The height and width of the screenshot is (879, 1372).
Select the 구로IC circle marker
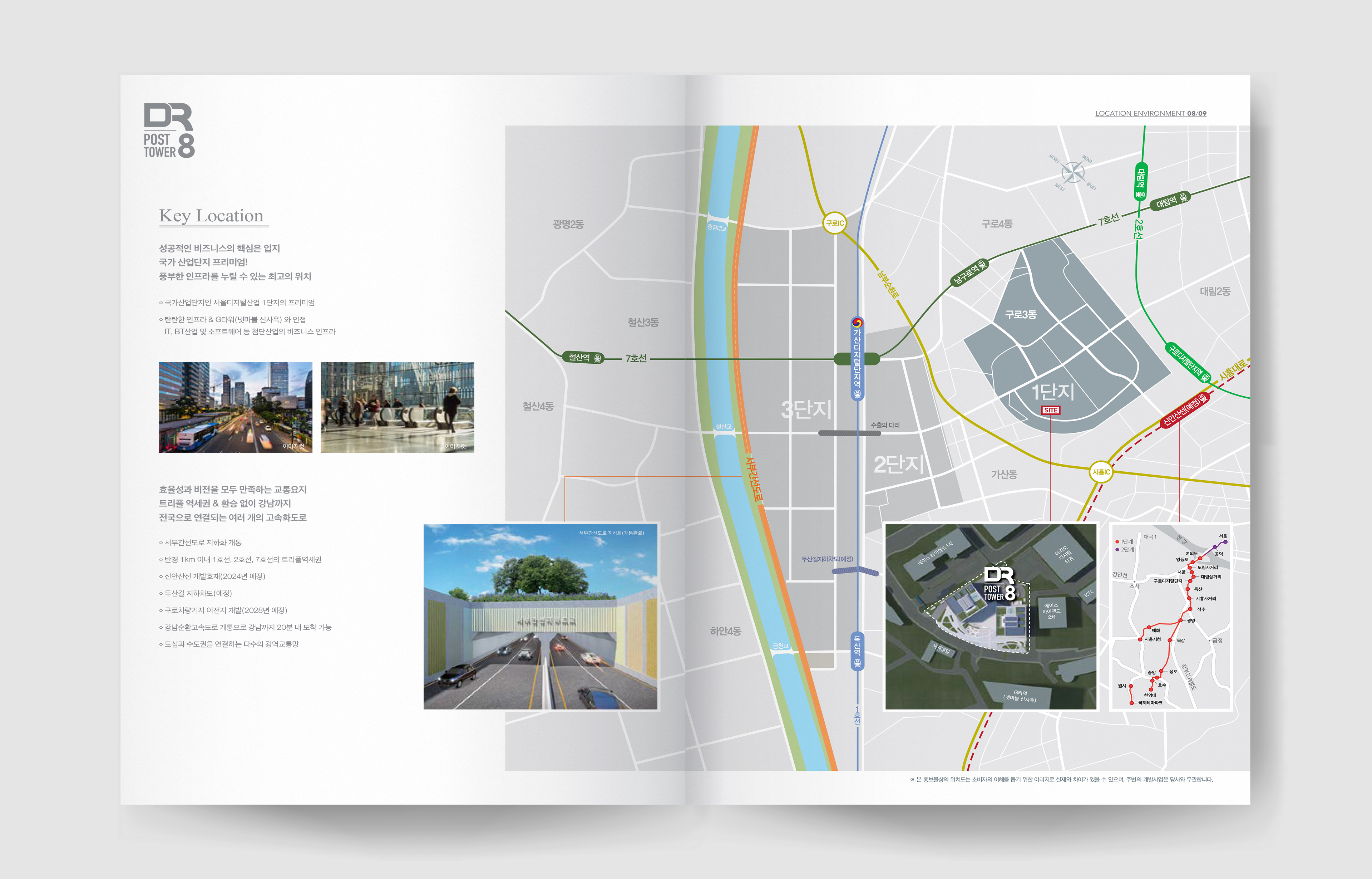(x=834, y=222)
